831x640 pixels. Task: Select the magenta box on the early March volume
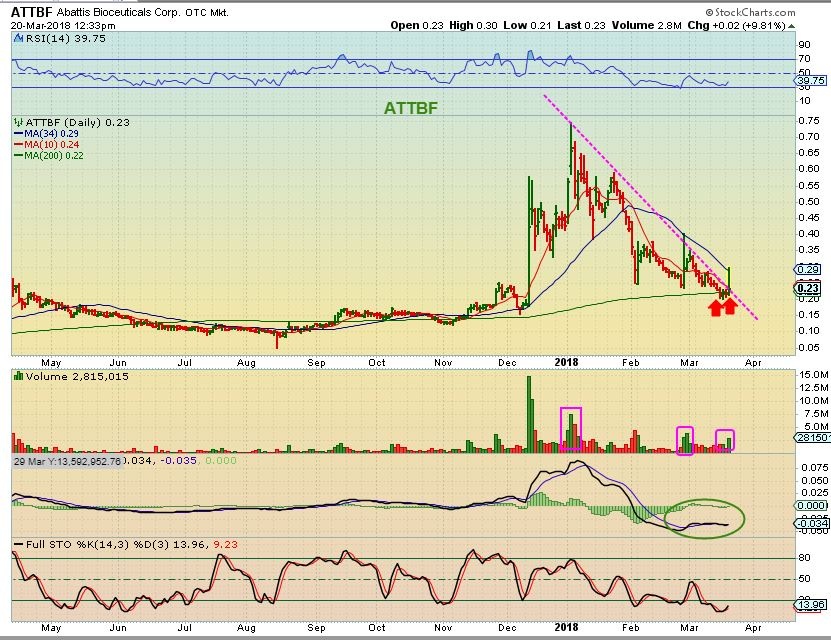pyautogui.click(x=685, y=441)
